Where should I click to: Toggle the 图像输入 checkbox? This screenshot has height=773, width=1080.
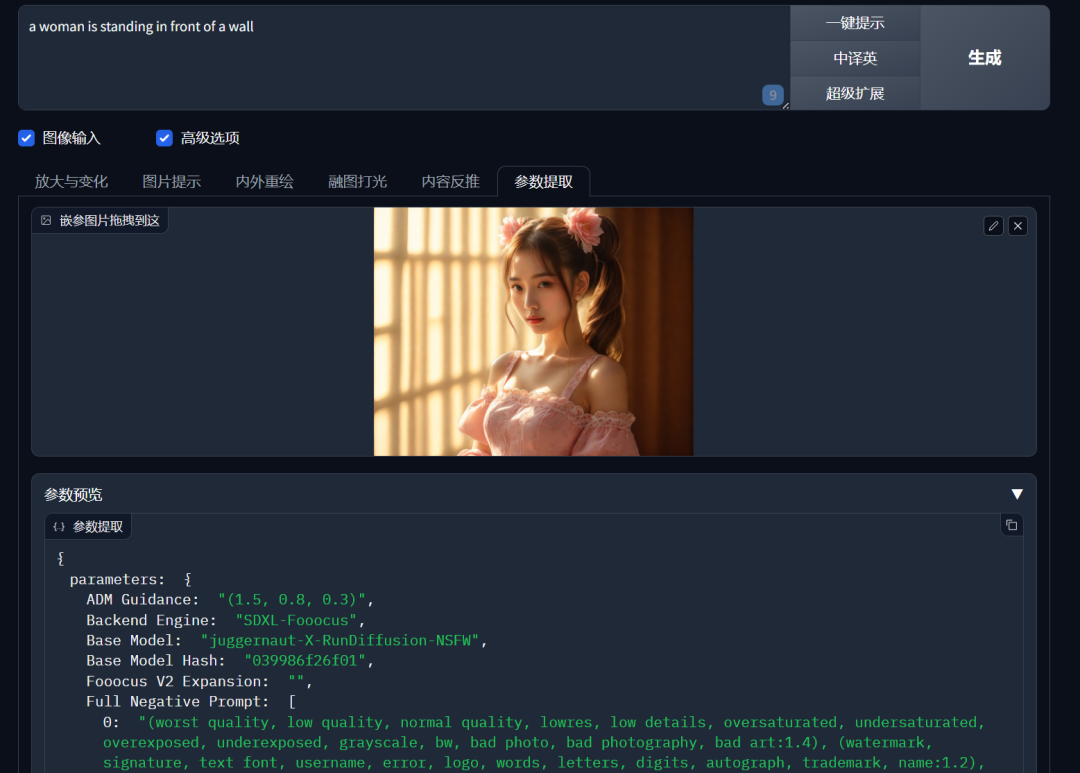point(26,138)
